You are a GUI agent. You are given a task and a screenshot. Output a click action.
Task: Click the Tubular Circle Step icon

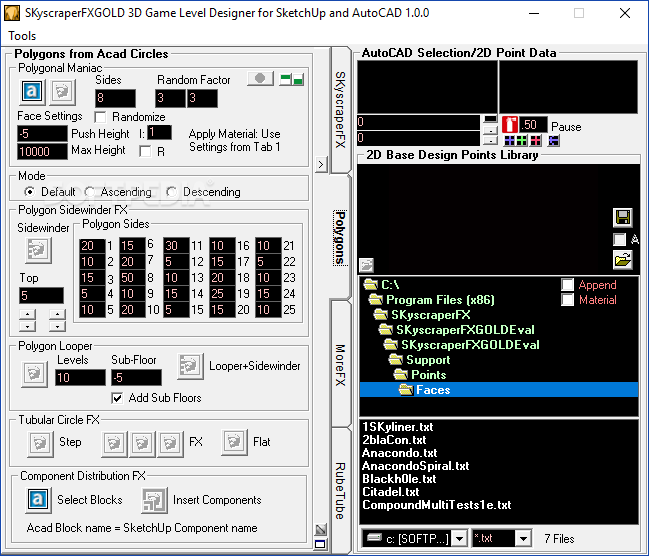(x=40, y=443)
